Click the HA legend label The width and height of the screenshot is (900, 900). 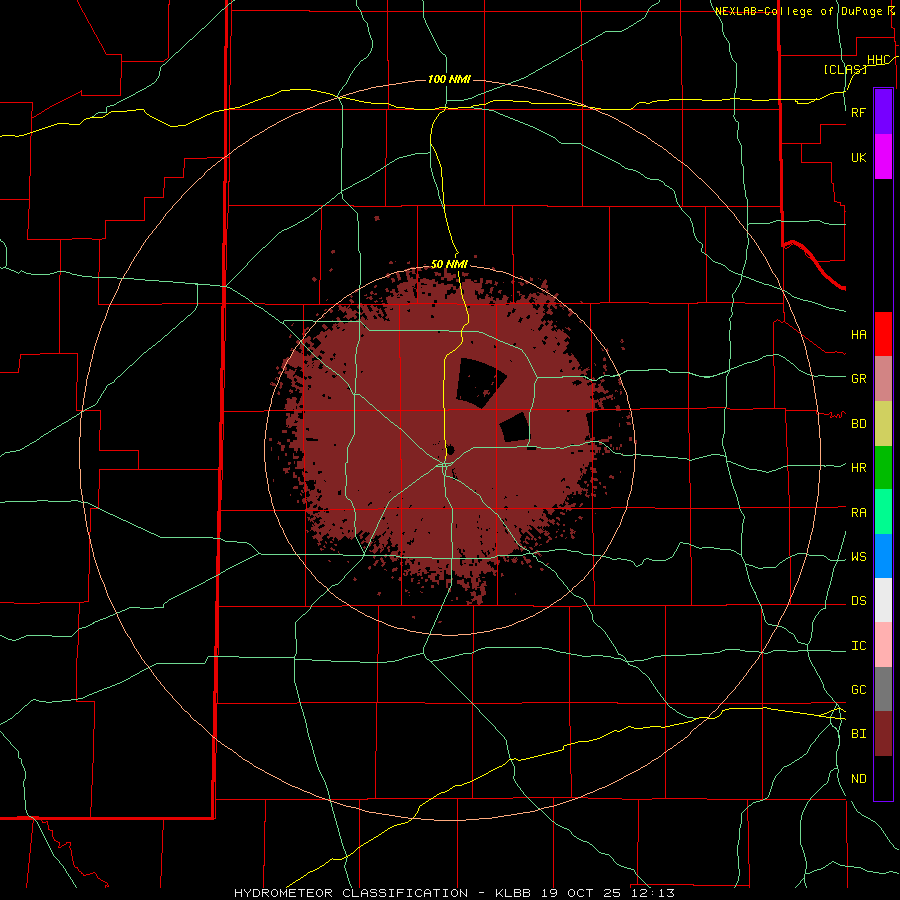(x=859, y=335)
